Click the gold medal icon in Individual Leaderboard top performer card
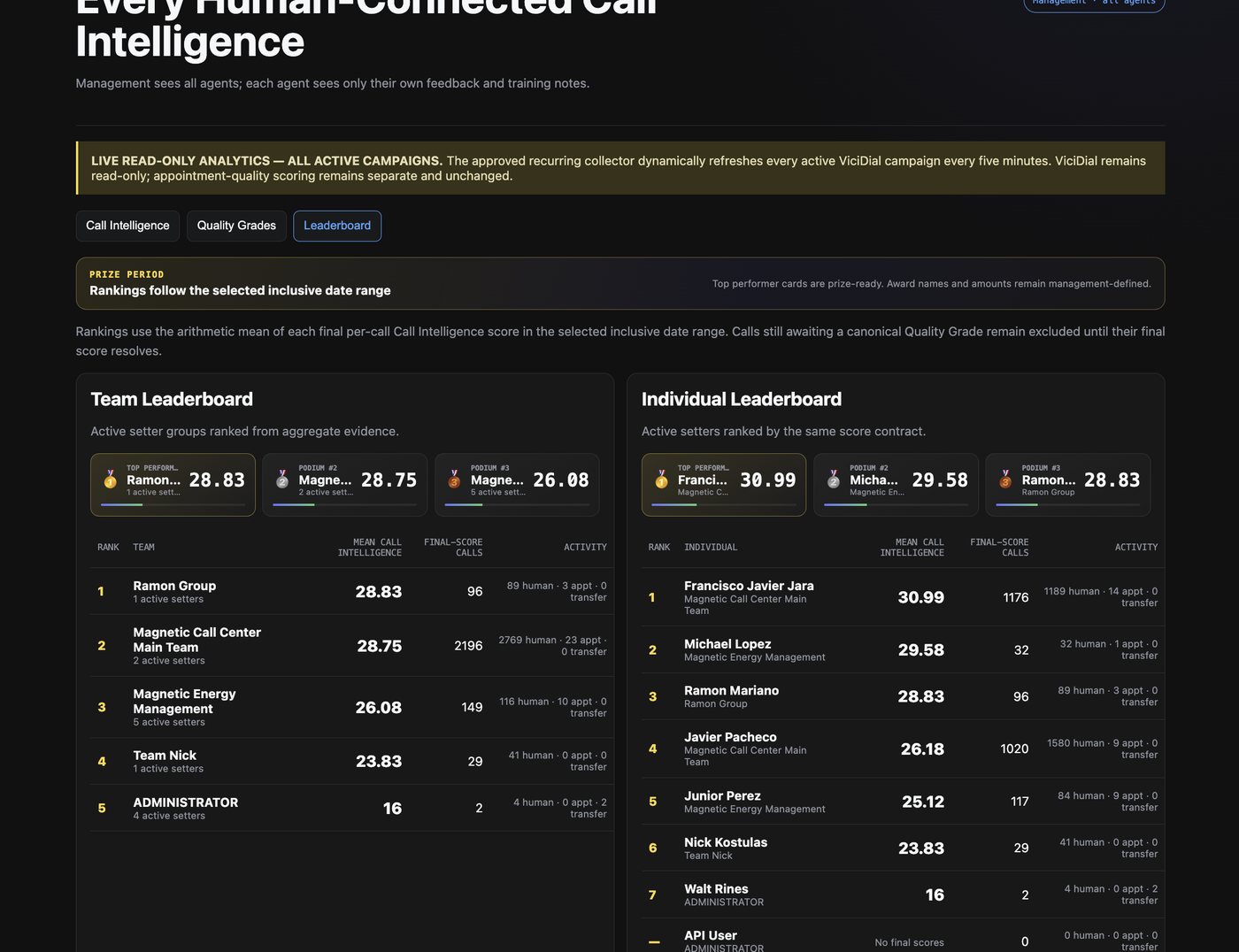The height and width of the screenshot is (952, 1239). click(662, 480)
